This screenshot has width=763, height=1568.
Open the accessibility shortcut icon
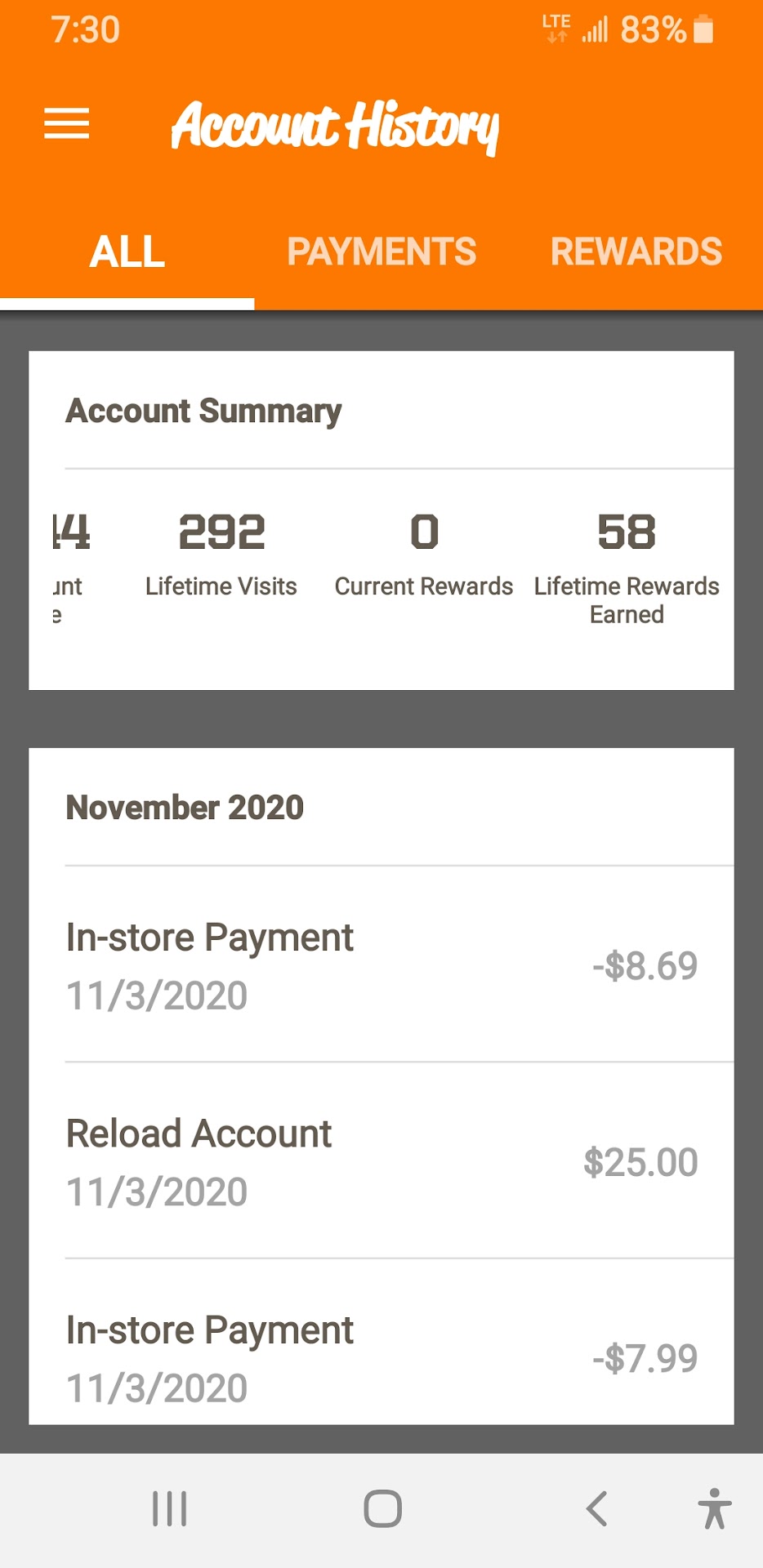(x=714, y=1508)
